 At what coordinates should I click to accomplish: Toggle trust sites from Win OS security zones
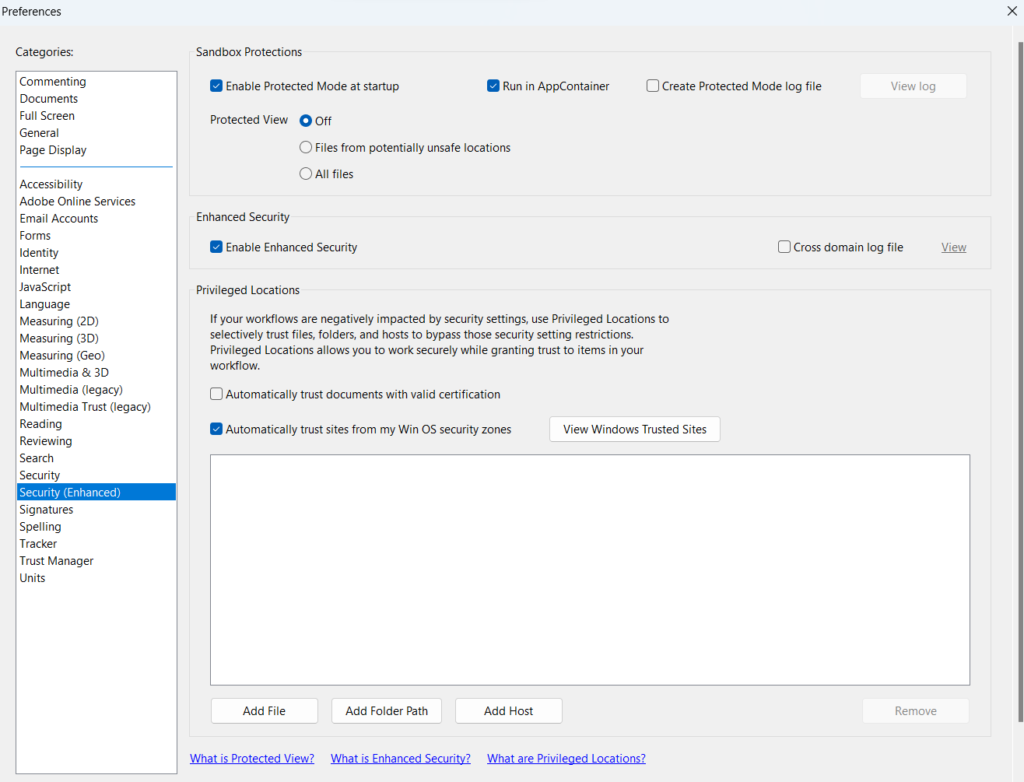217,429
